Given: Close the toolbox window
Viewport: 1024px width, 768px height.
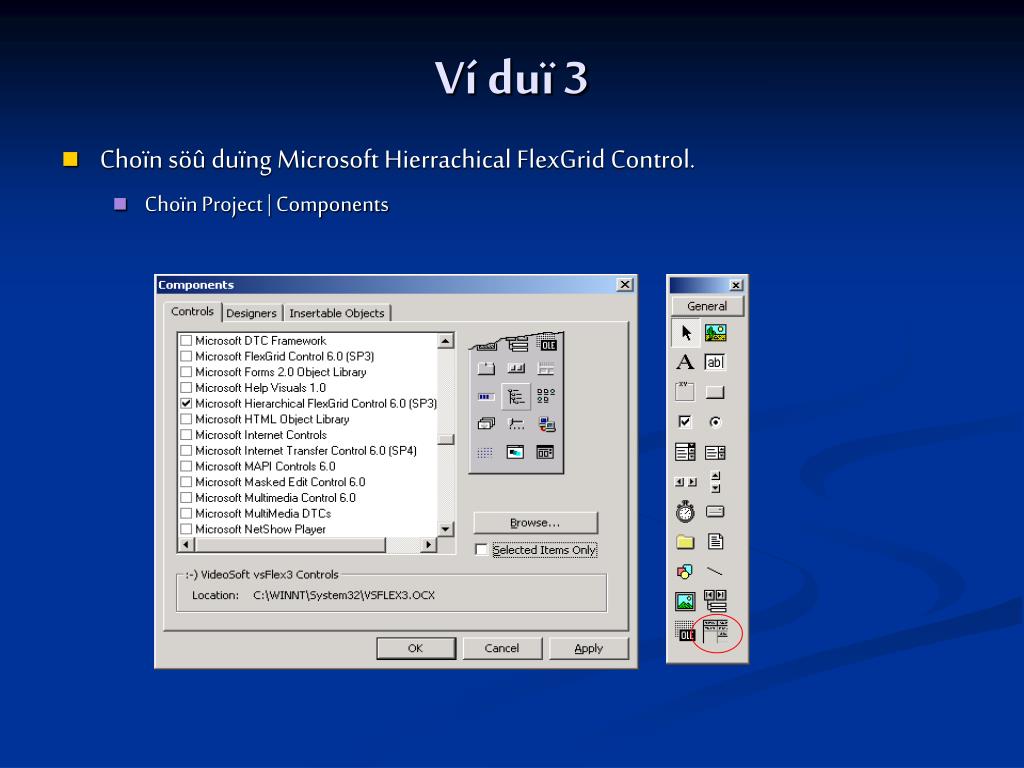Looking at the screenshot, I should (736, 285).
